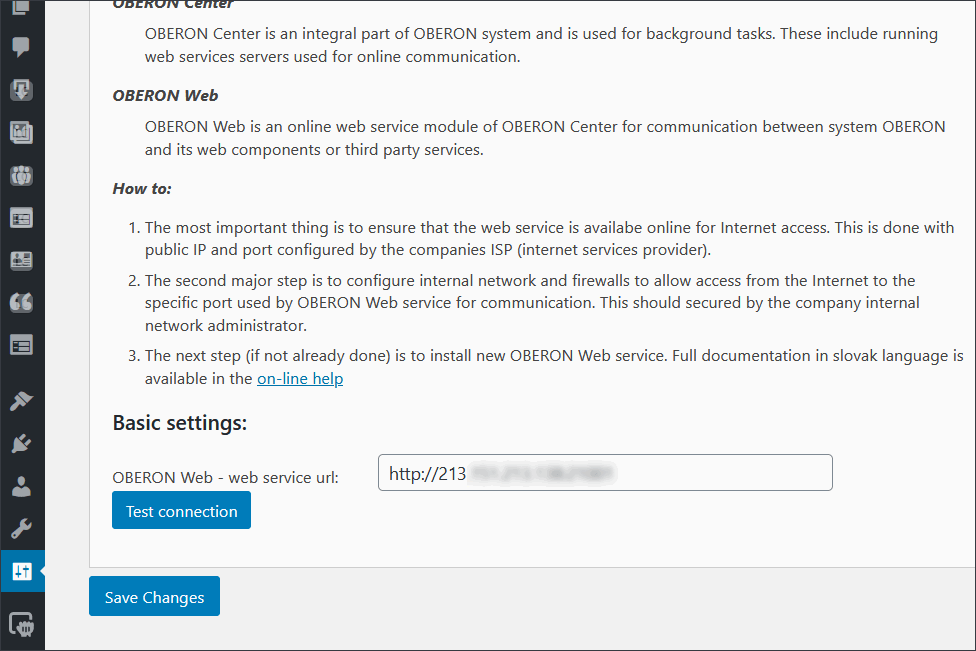Open the ID card sidebar menu icon
The width and height of the screenshot is (976, 651).
(x=21, y=260)
